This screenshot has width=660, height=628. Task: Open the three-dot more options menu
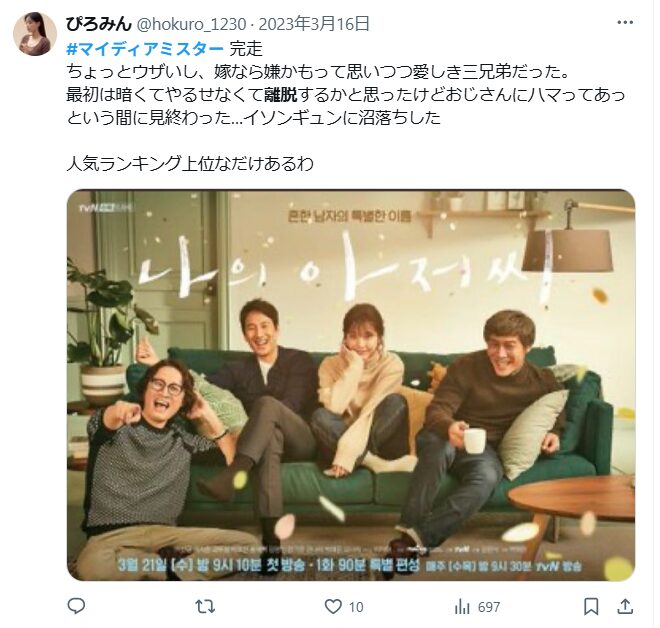click(625, 23)
